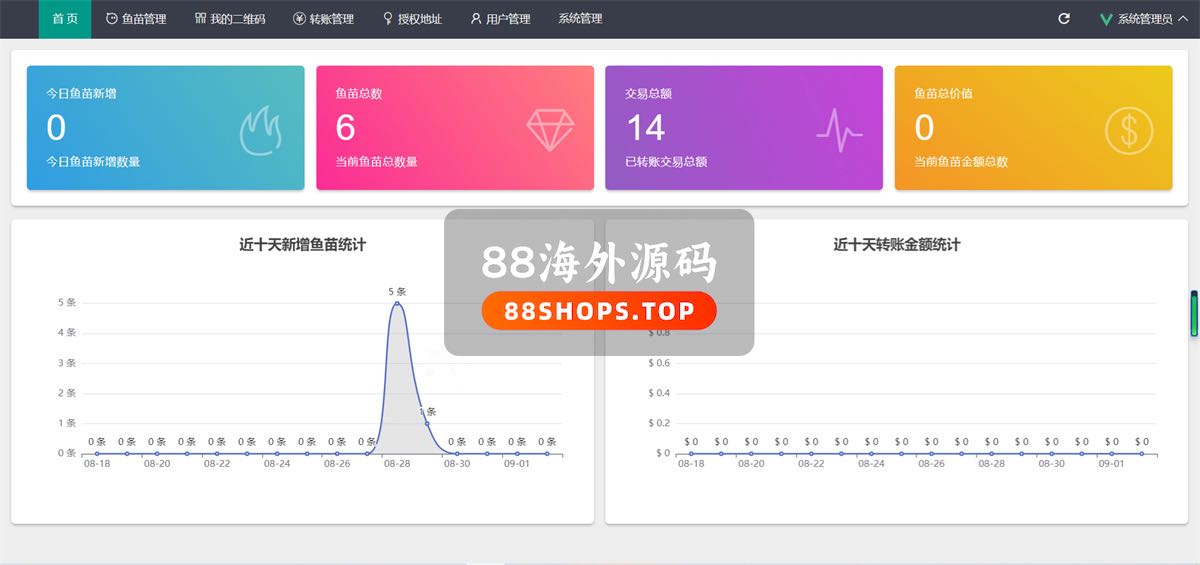This screenshot has height=565, width=1200.
Task: Click the diamond icon on the total count card
Action: (551, 130)
